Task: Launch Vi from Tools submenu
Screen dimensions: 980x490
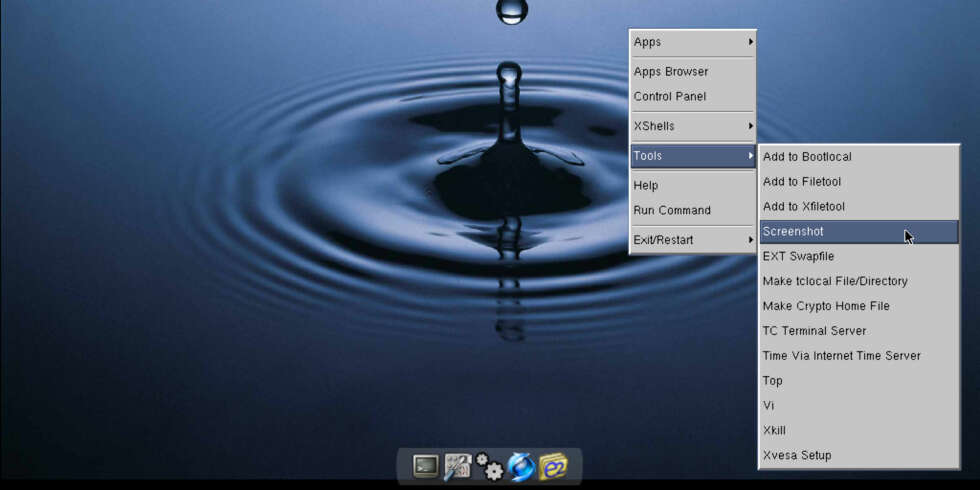Action: click(x=859, y=406)
